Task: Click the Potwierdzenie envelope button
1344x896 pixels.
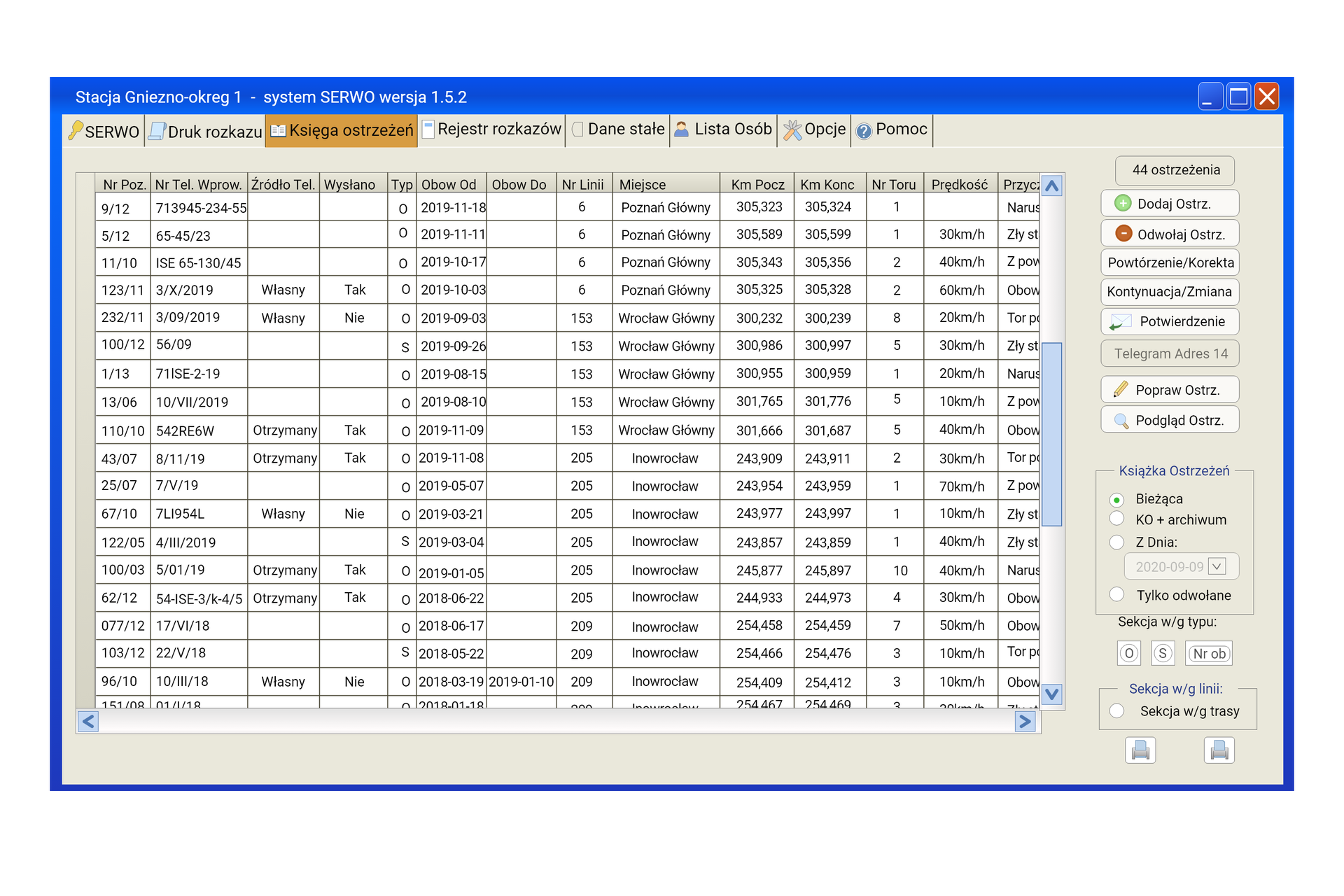Action: pos(1170,321)
